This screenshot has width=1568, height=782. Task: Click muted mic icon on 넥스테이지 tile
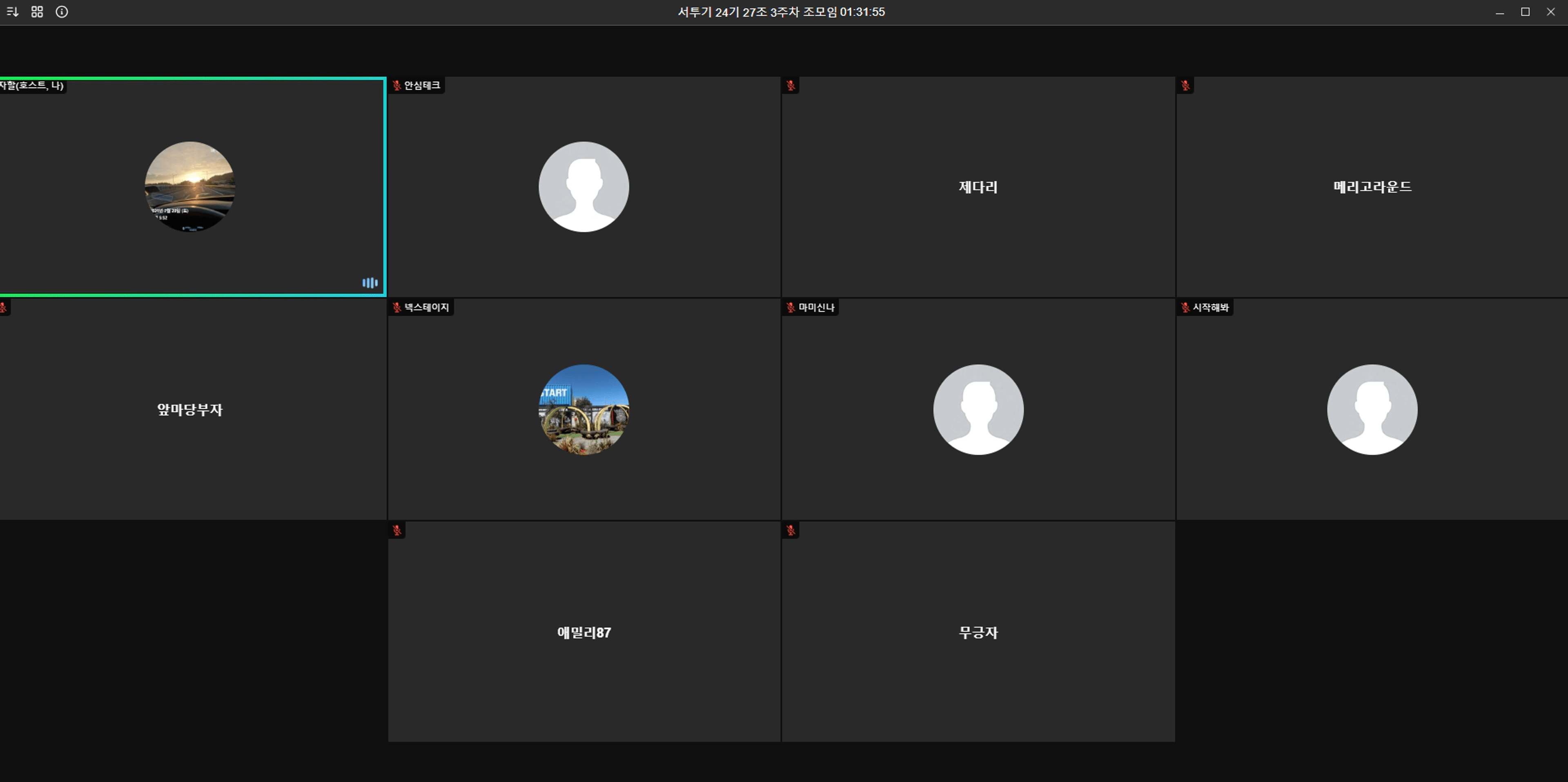(397, 308)
